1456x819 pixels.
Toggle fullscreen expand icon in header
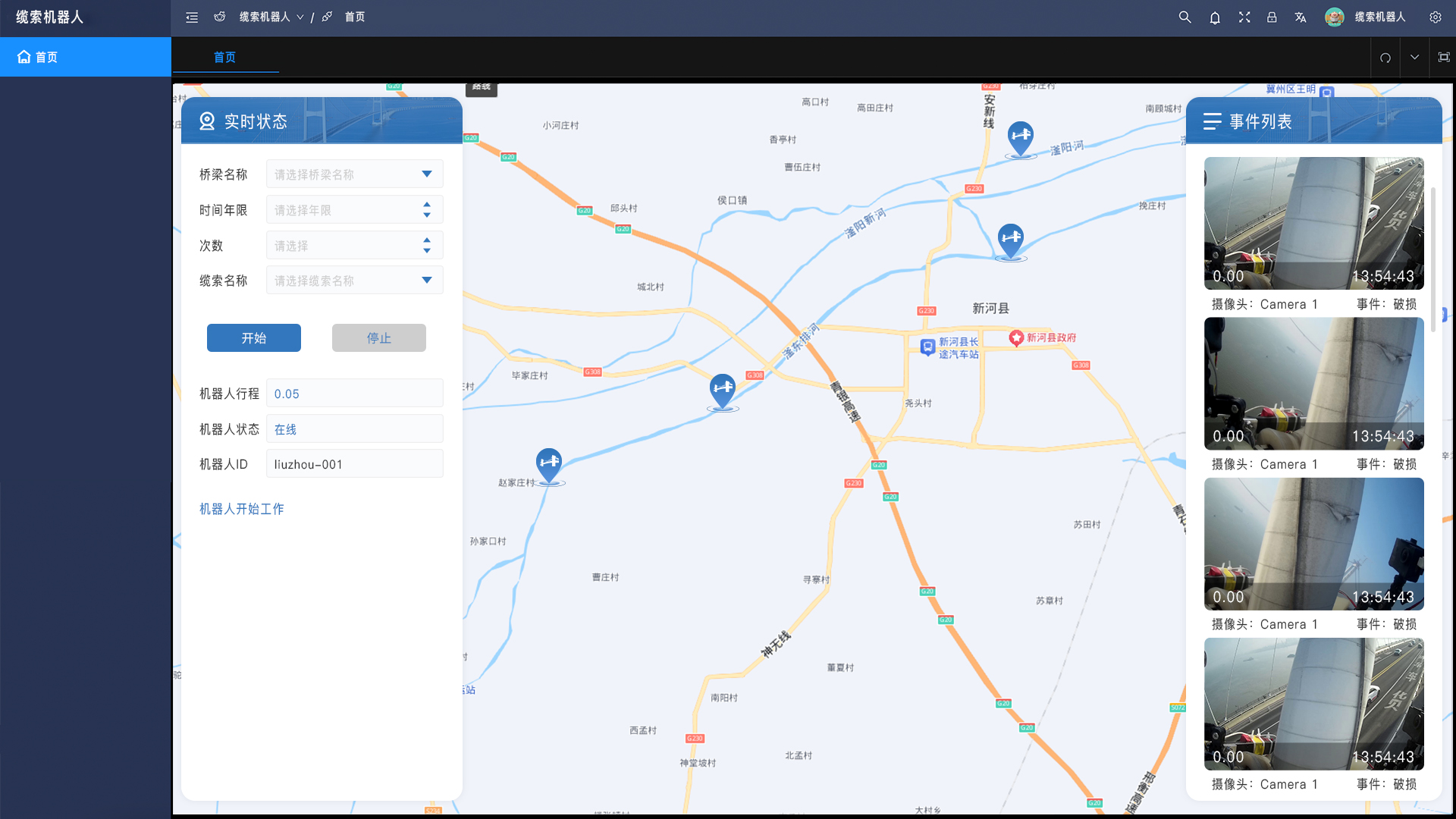pos(1244,17)
